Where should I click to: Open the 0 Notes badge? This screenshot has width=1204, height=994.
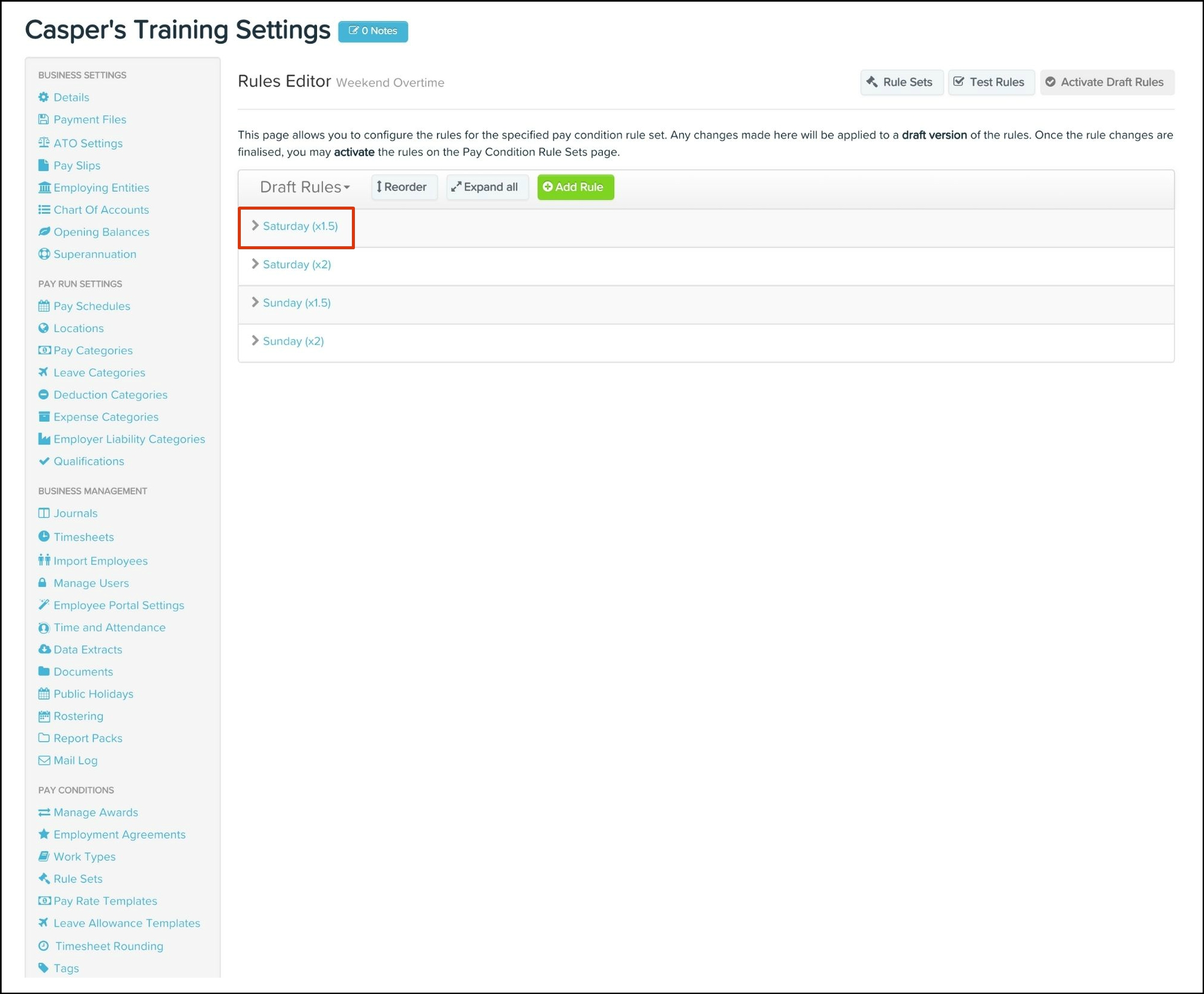click(x=373, y=31)
